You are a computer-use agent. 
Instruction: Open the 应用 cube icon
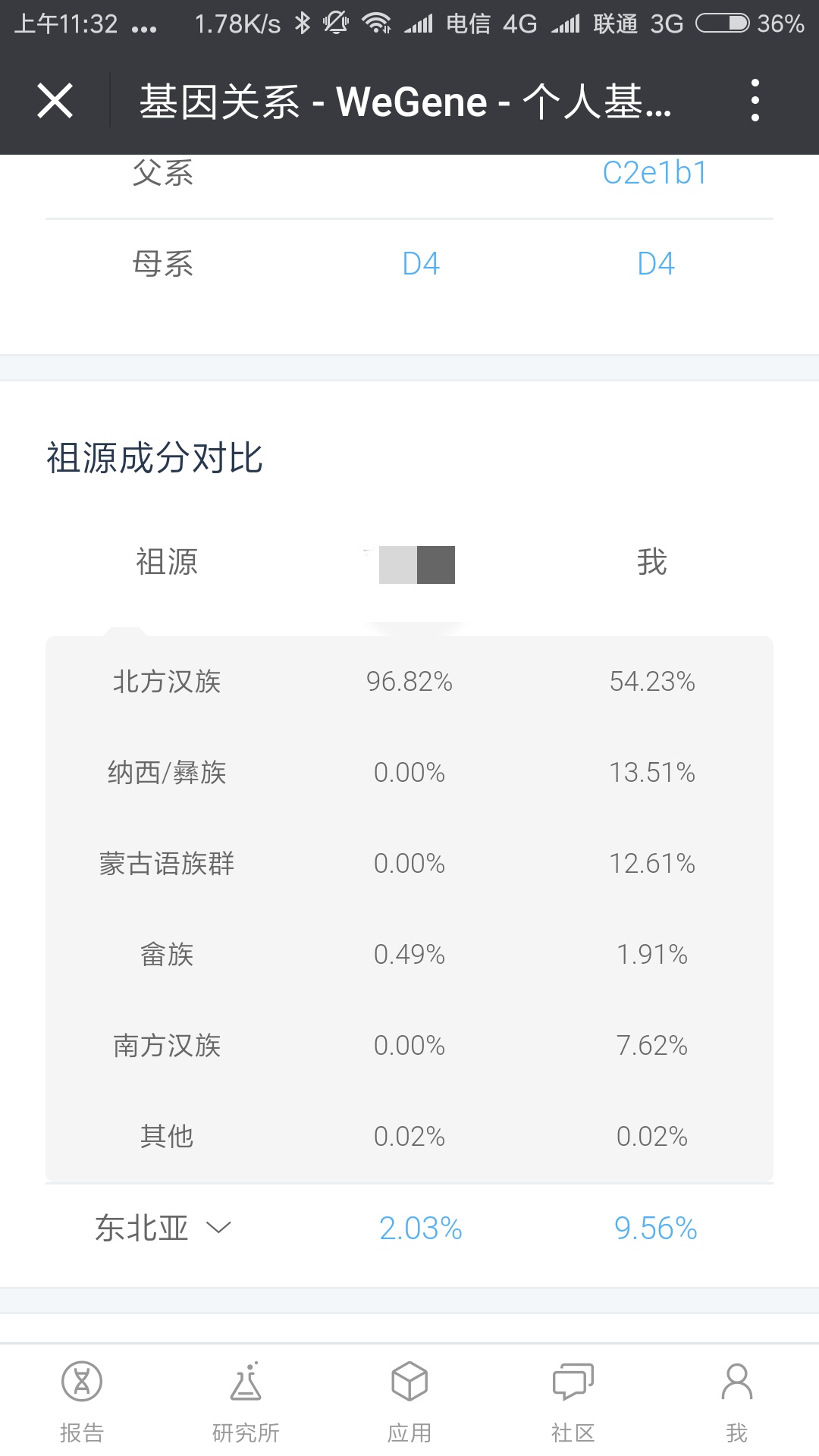click(x=409, y=1381)
